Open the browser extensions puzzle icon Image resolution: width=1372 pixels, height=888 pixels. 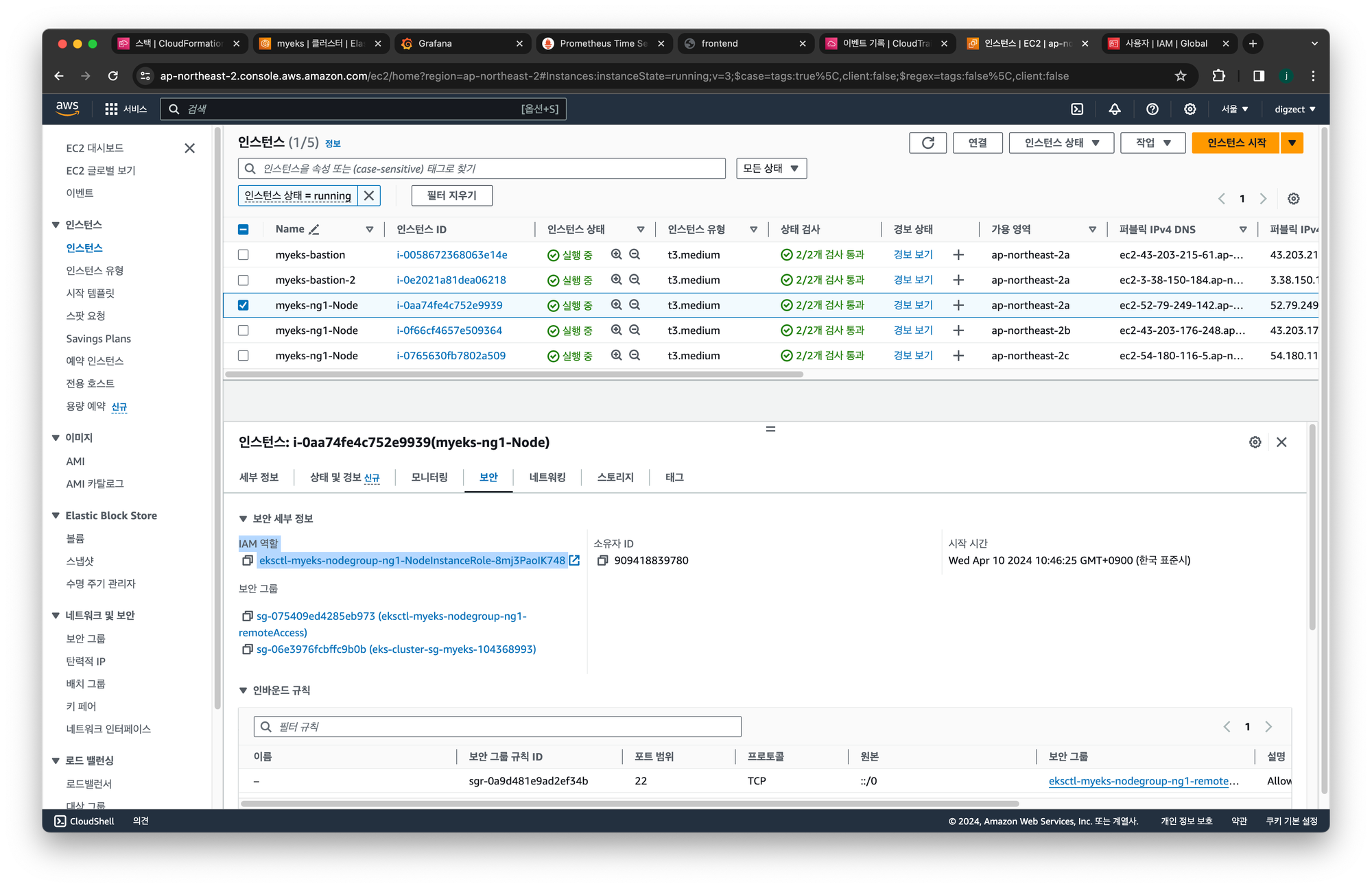tap(1218, 76)
